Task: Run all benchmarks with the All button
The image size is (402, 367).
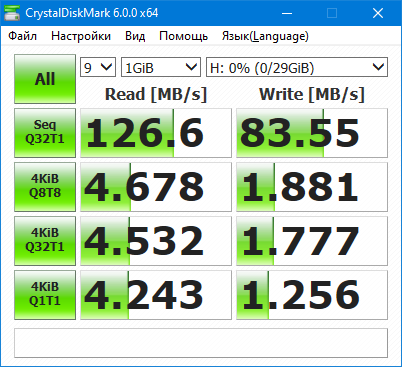Action: pyautogui.click(x=45, y=79)
